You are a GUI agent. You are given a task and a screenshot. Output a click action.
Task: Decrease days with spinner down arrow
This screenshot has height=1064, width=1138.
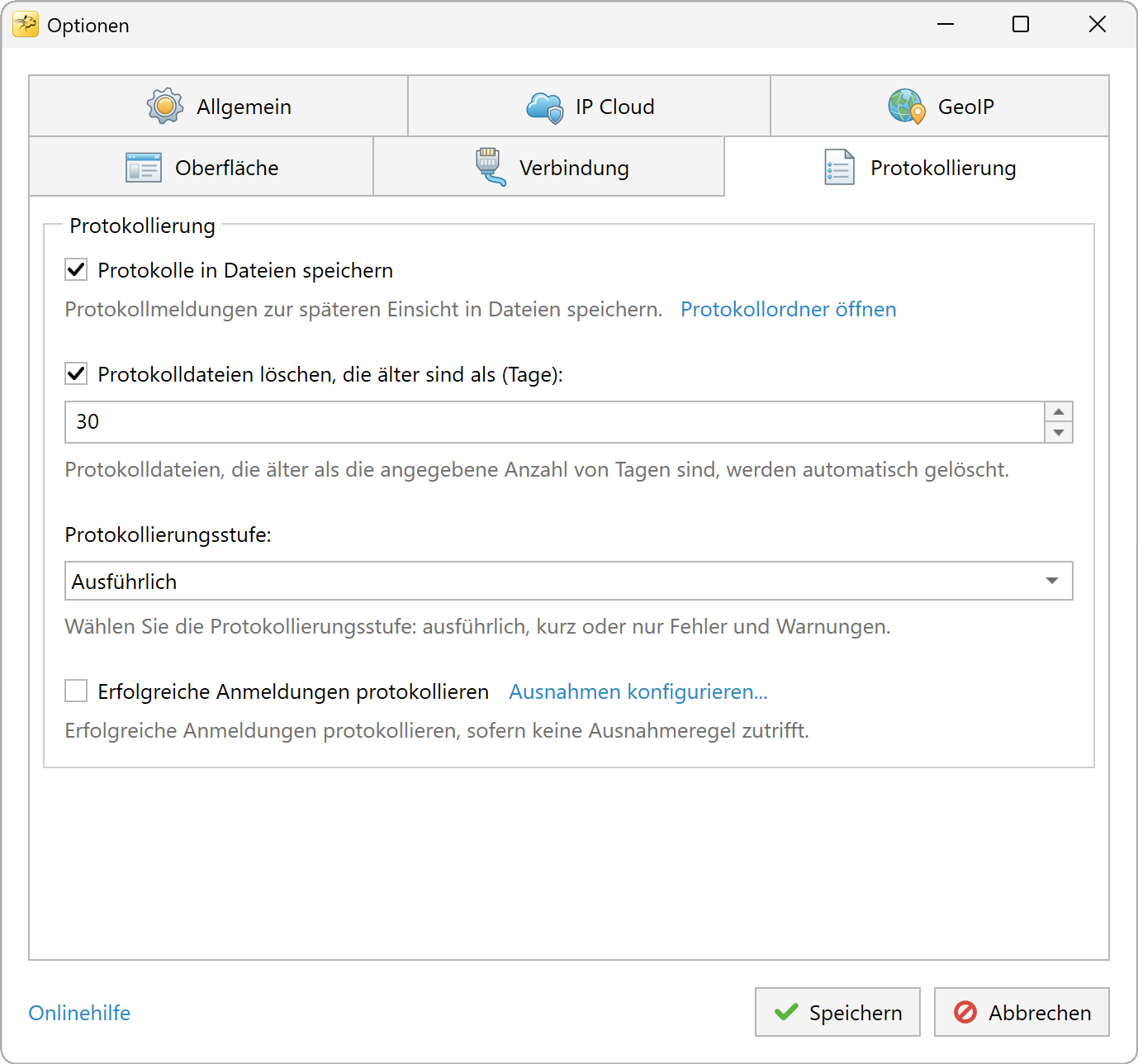[x=1059, y=432]
